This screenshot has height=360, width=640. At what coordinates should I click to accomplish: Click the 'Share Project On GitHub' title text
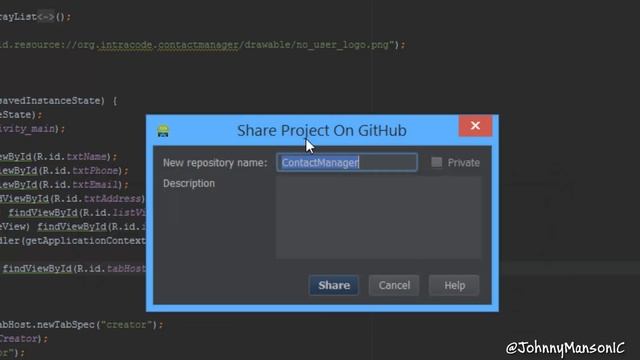(322, 131)
